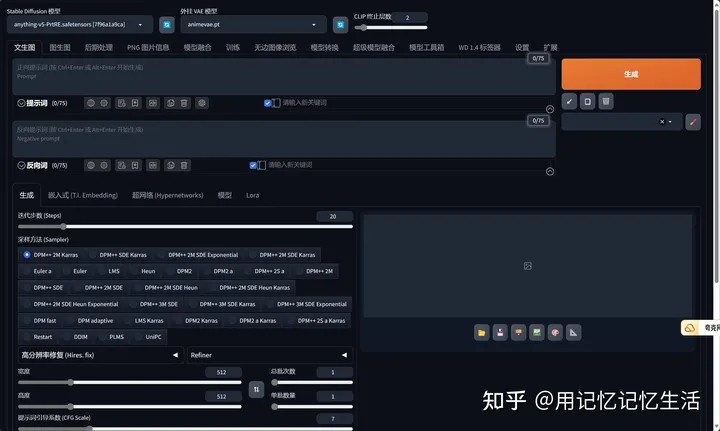720x431 pixels.
Task: Switch to the 图生图 tab
Action: tap(60, 47)
